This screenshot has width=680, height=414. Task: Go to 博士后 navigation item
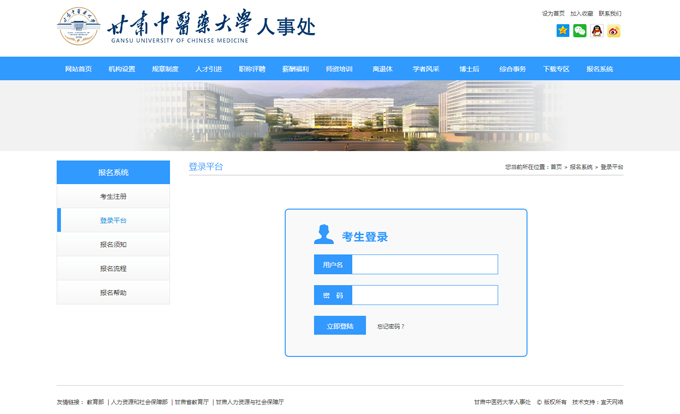pyautogui.click(x=469, y=69)
